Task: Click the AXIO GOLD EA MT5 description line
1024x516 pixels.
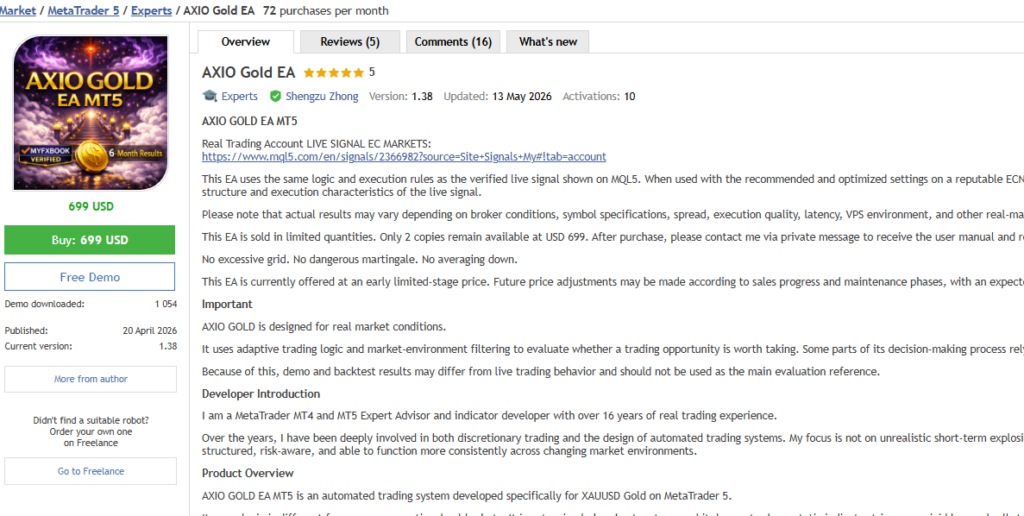Action: click(249, 121)
